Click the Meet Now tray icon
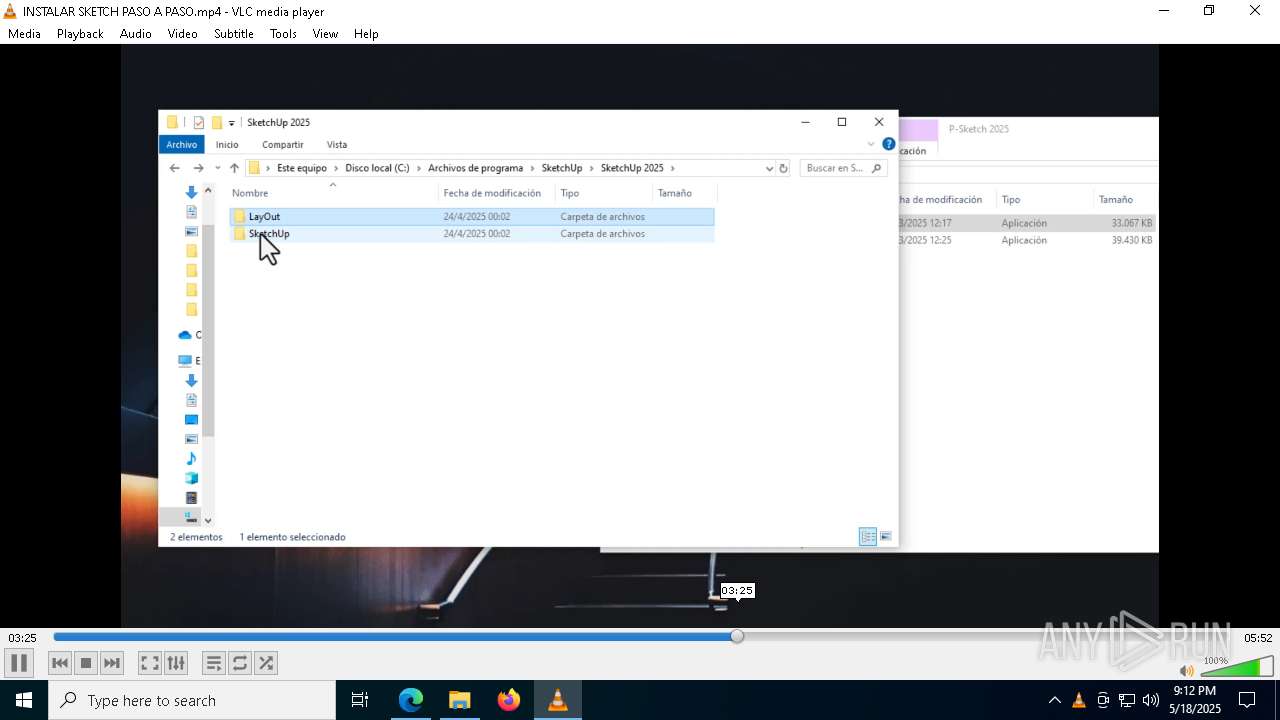Viewport: 1280px width, 720px height. [x=1103, y=700]
